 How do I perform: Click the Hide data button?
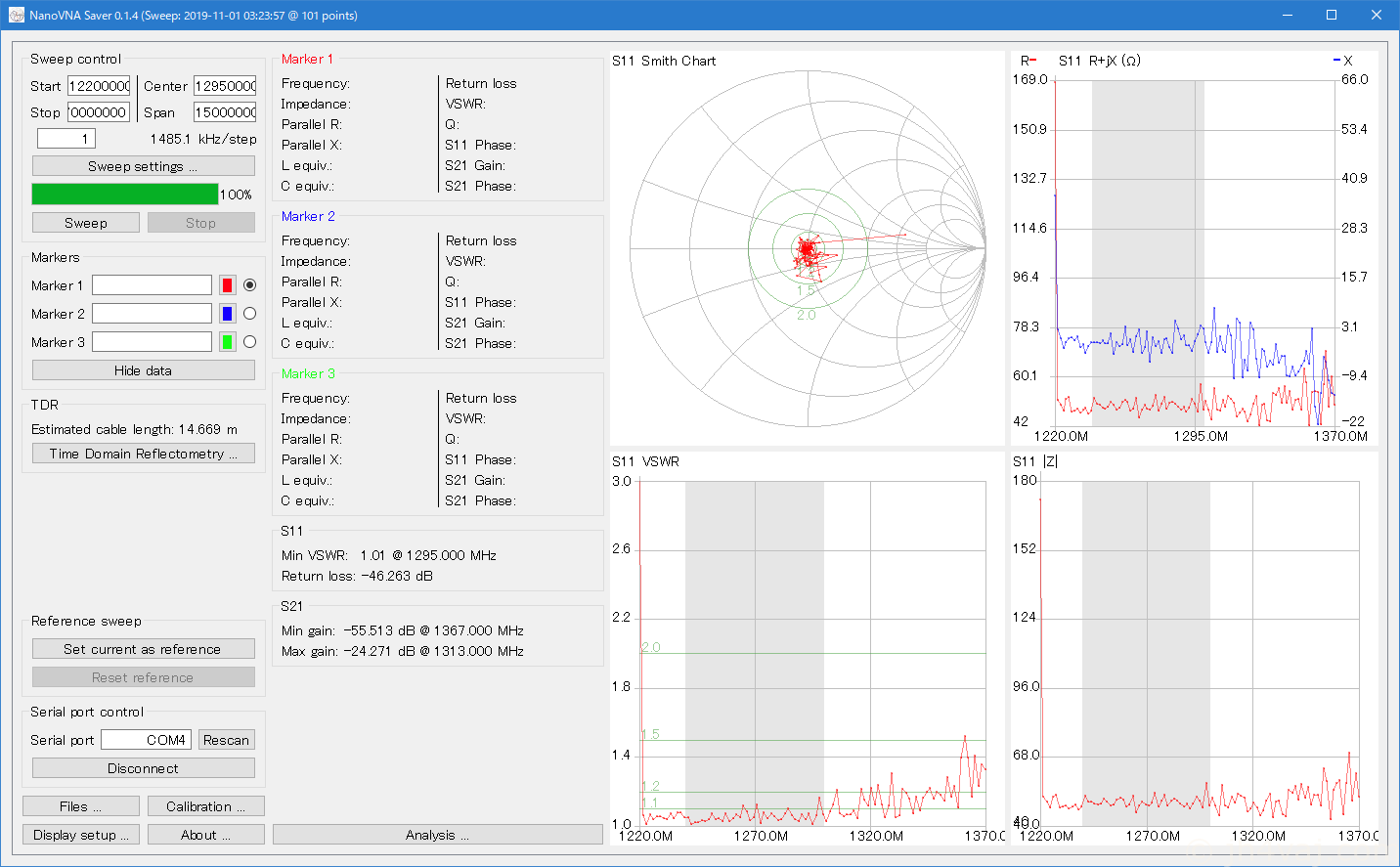144,370
